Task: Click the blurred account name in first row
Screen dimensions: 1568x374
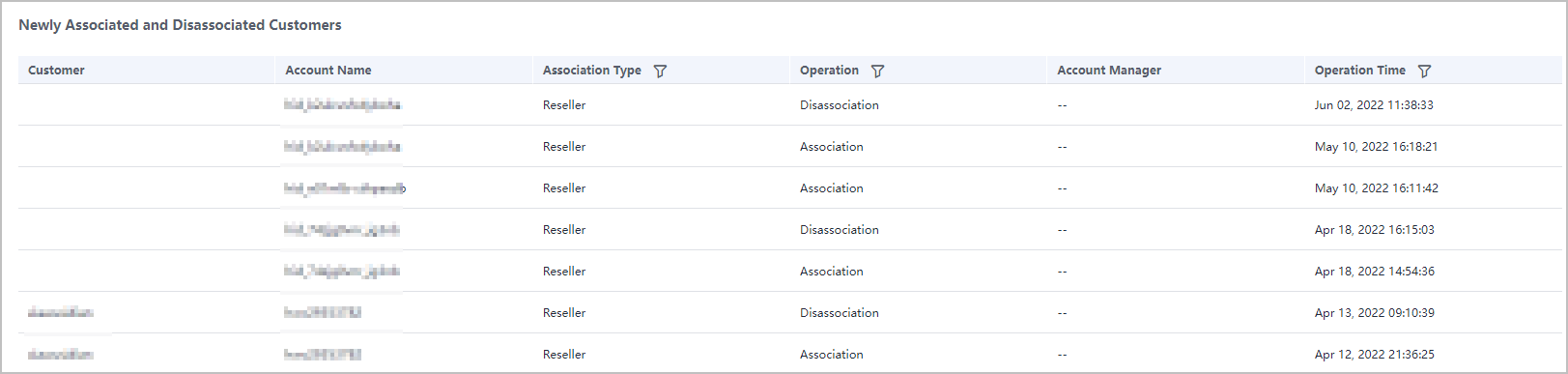Action: coord(342,104)
